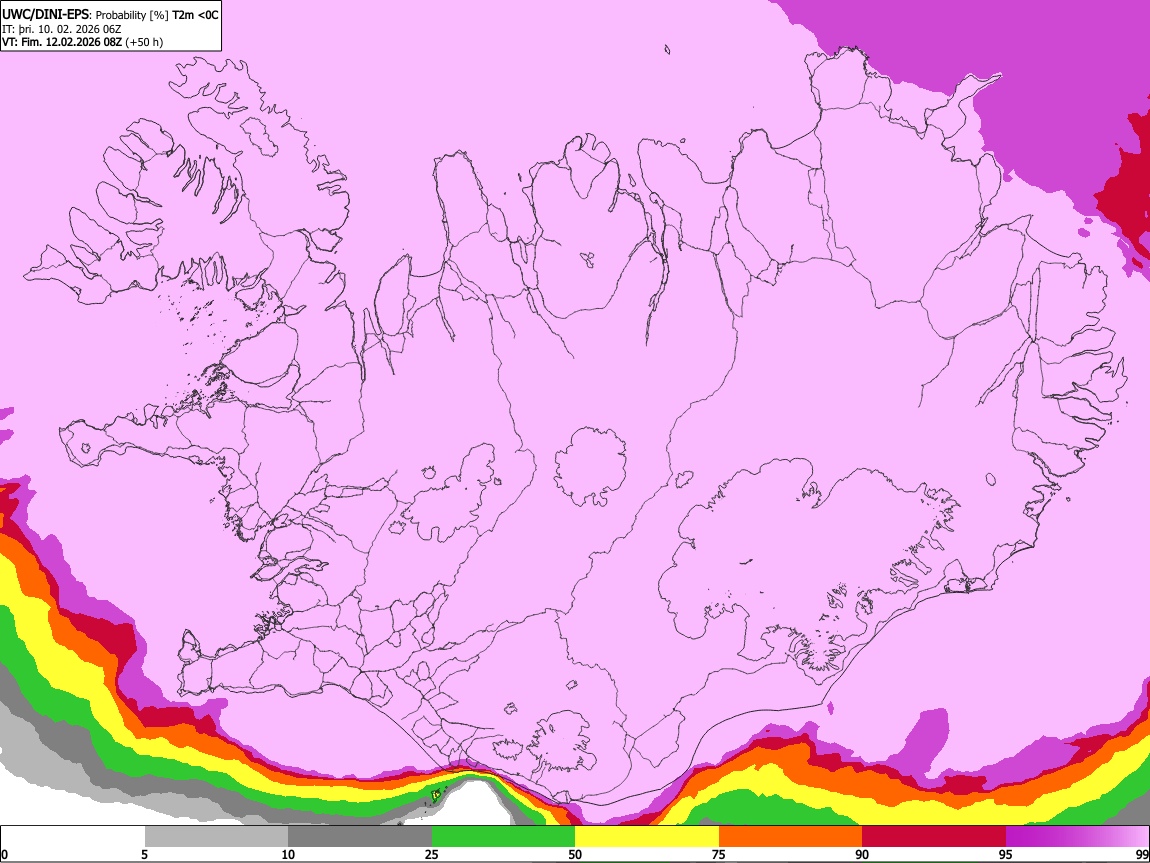Click the legend value '90'
1150x863 pixels.
862,854
